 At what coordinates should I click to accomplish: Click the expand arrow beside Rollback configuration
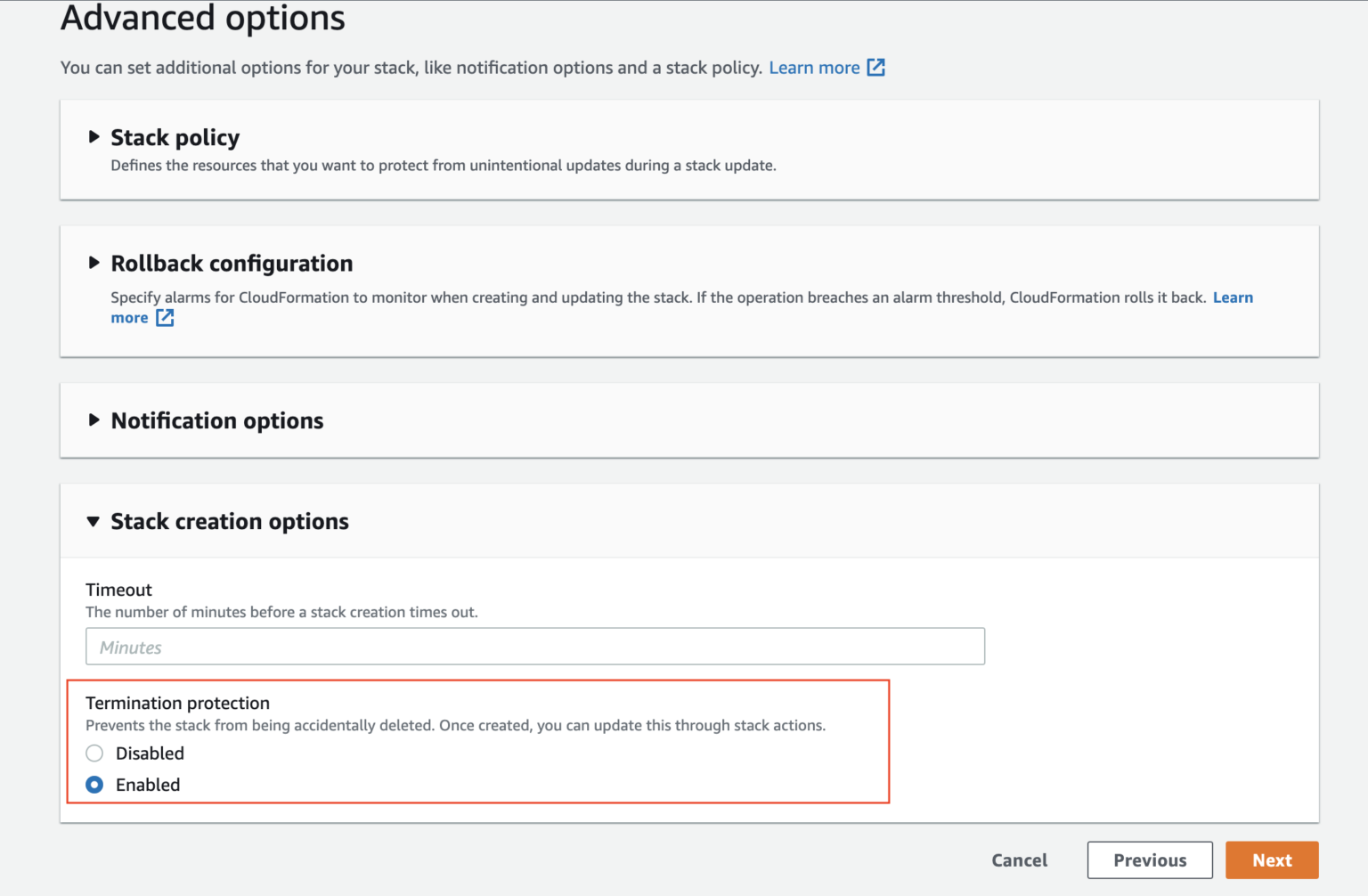94,262
